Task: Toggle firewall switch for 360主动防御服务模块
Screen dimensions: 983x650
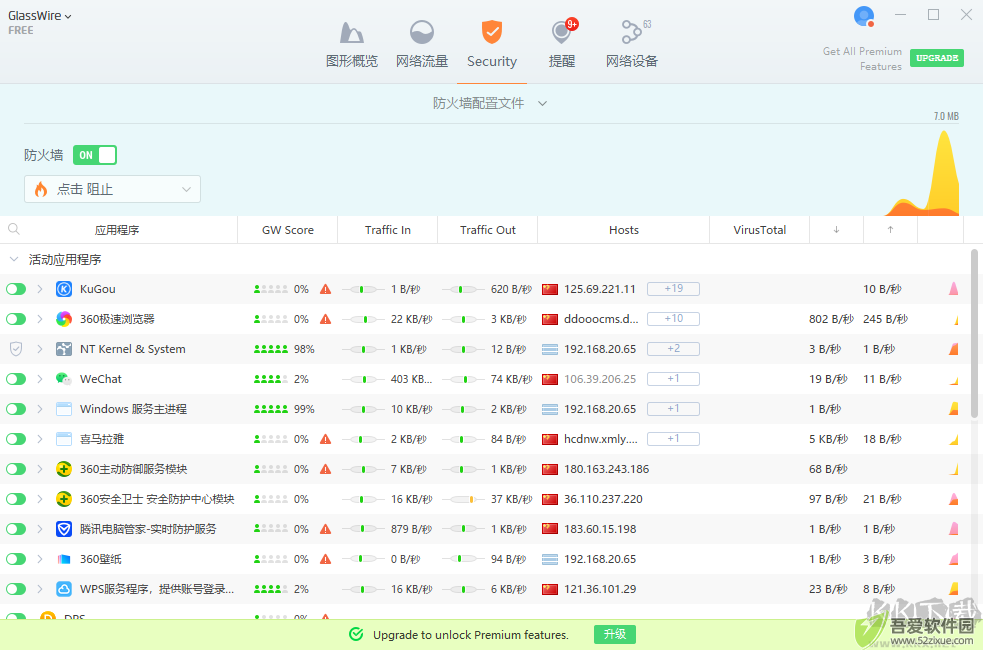Action: (16, 469)
